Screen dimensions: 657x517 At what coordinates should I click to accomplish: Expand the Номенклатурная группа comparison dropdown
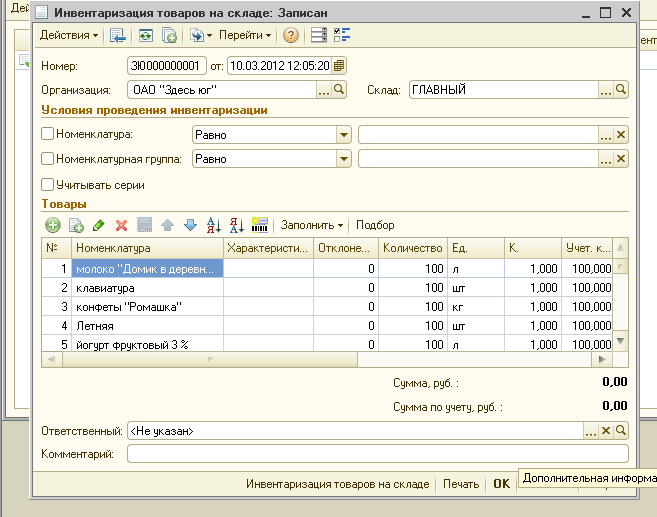coord(344,159)
